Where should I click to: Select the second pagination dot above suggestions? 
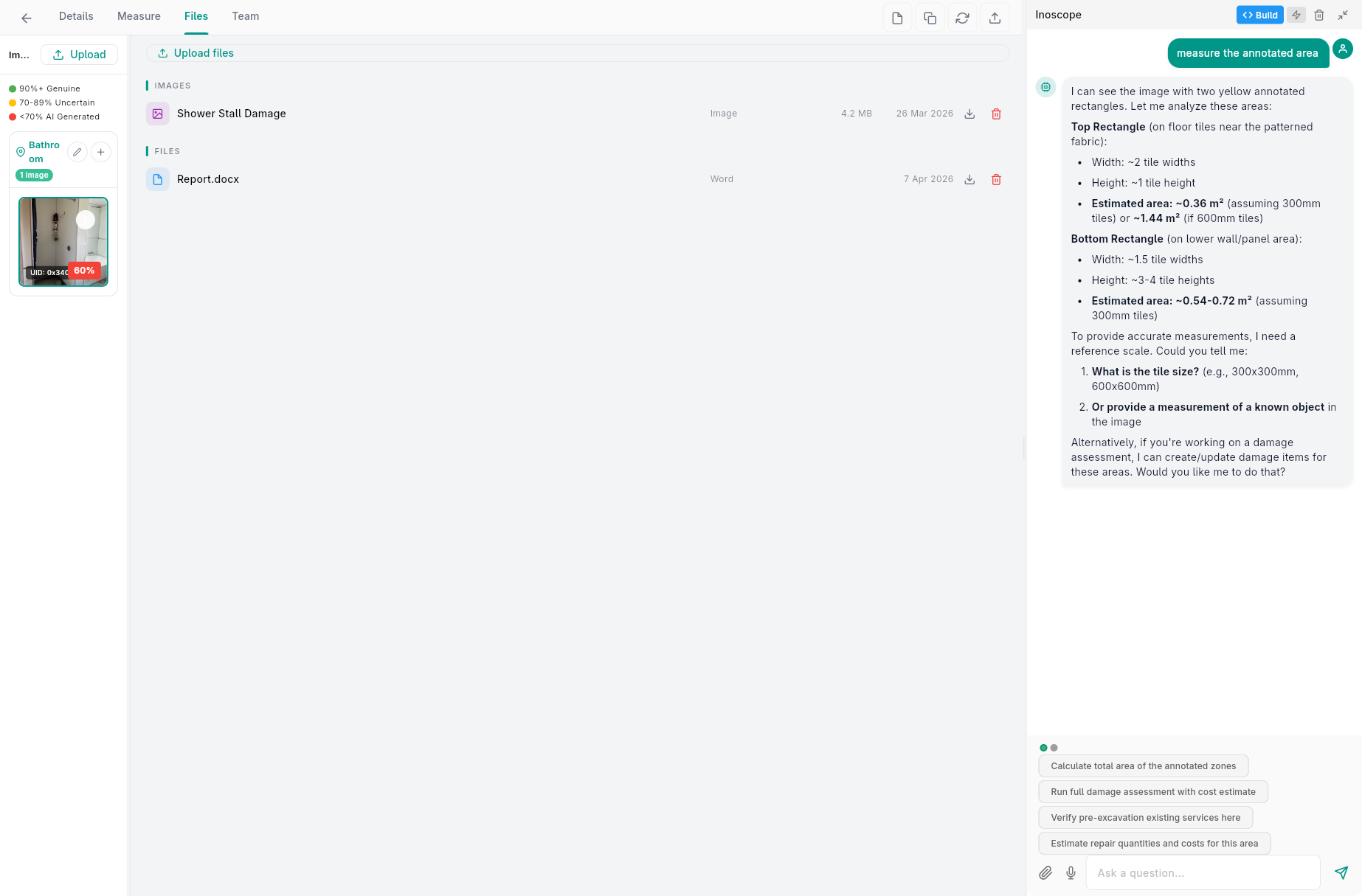(x=1054, y=747)
